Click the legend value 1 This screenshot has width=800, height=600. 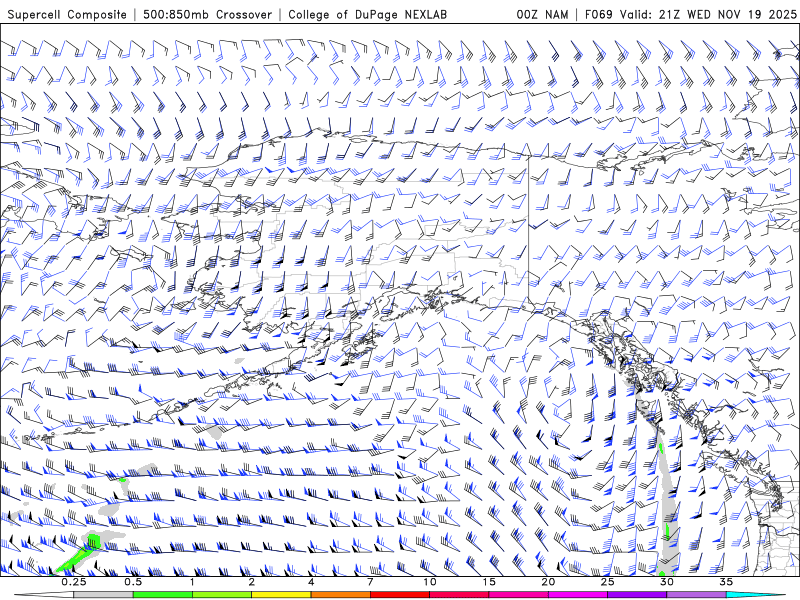(192, 582)
